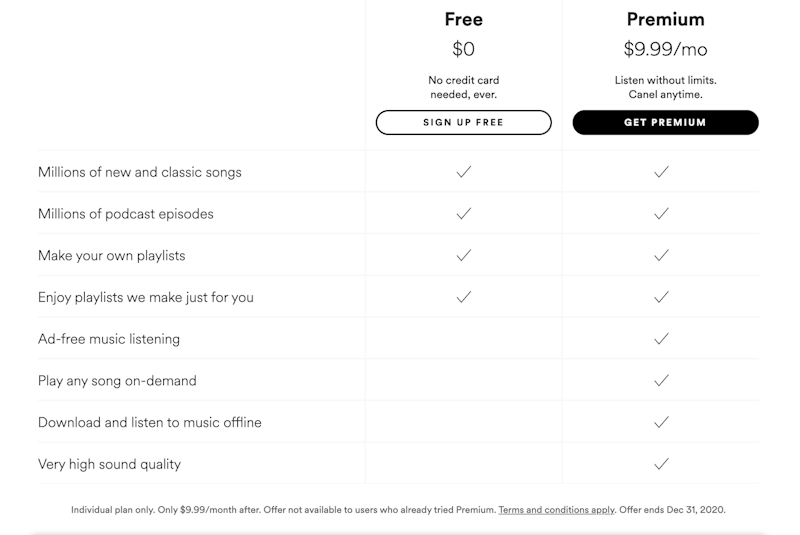
Task: Click the Get Premium button
Action: [x=665, y=122]
